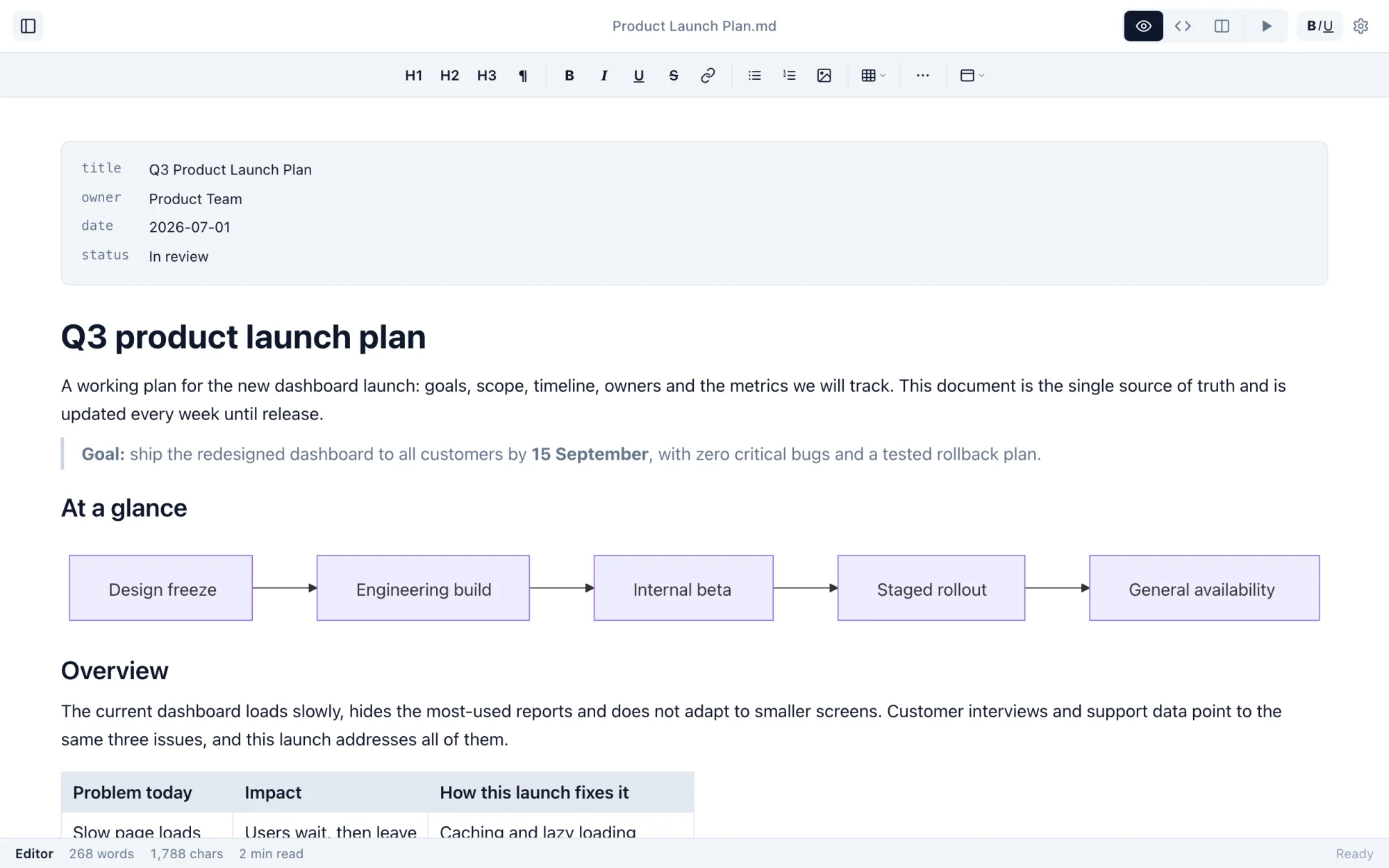Click the 268 words count
Image resolution: width=1389 pixels, height=868 pixels.
pos(101,854)
